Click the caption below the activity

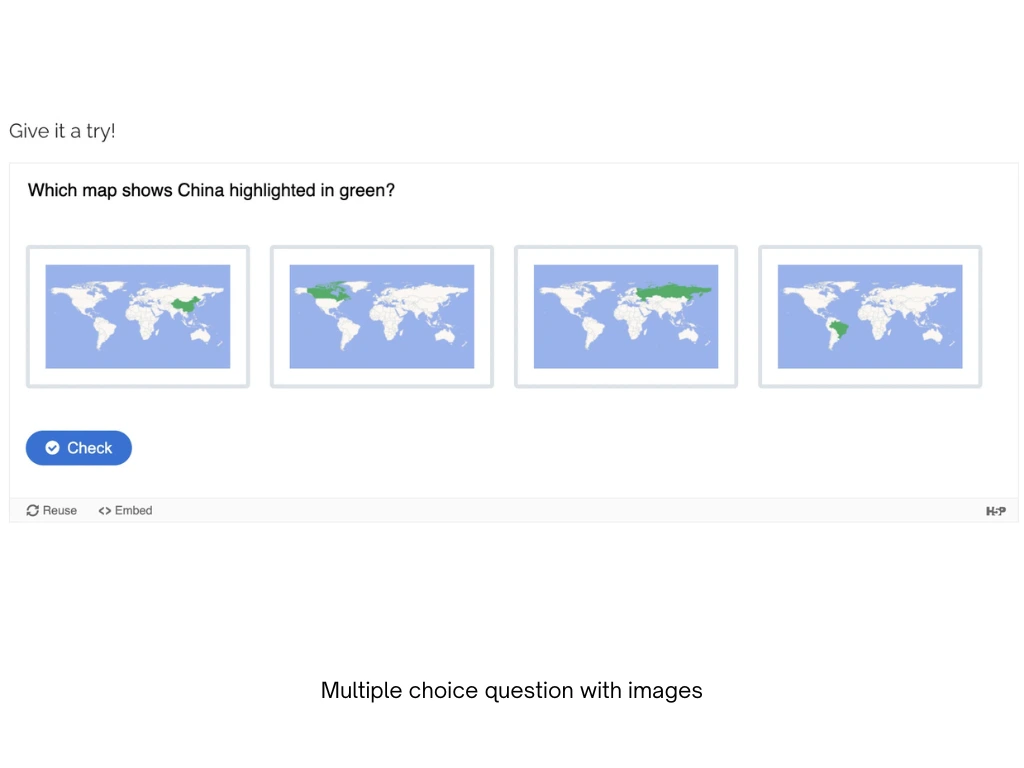click(511, 690)
